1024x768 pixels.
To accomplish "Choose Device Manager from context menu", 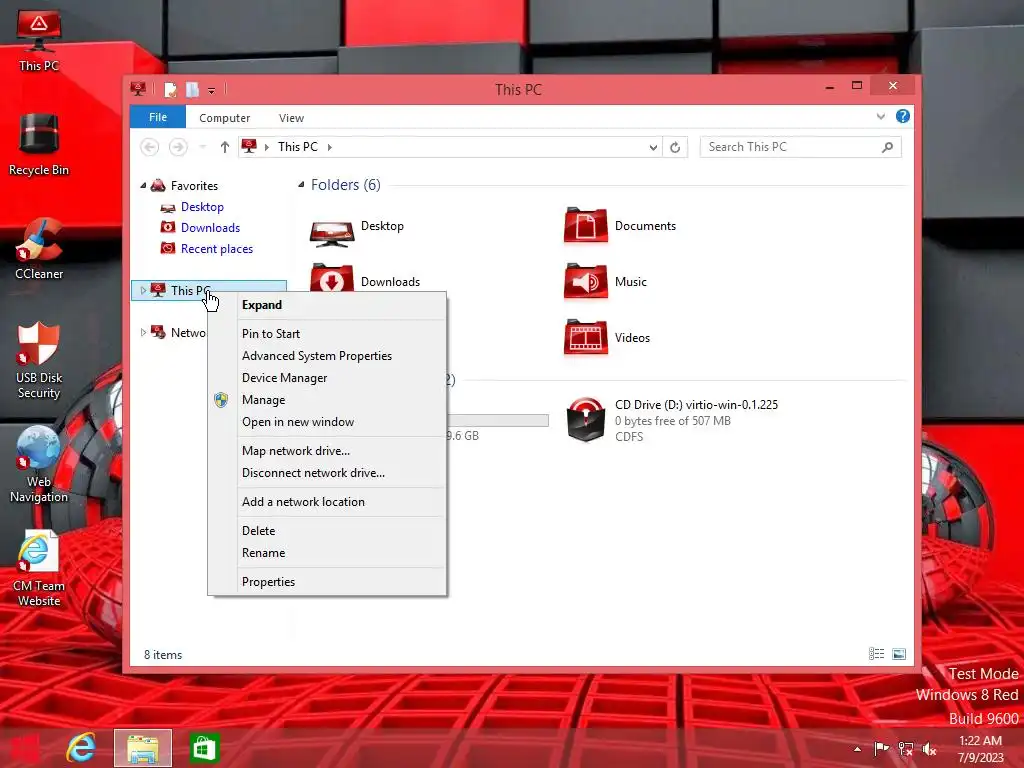I will coord(327,378).
